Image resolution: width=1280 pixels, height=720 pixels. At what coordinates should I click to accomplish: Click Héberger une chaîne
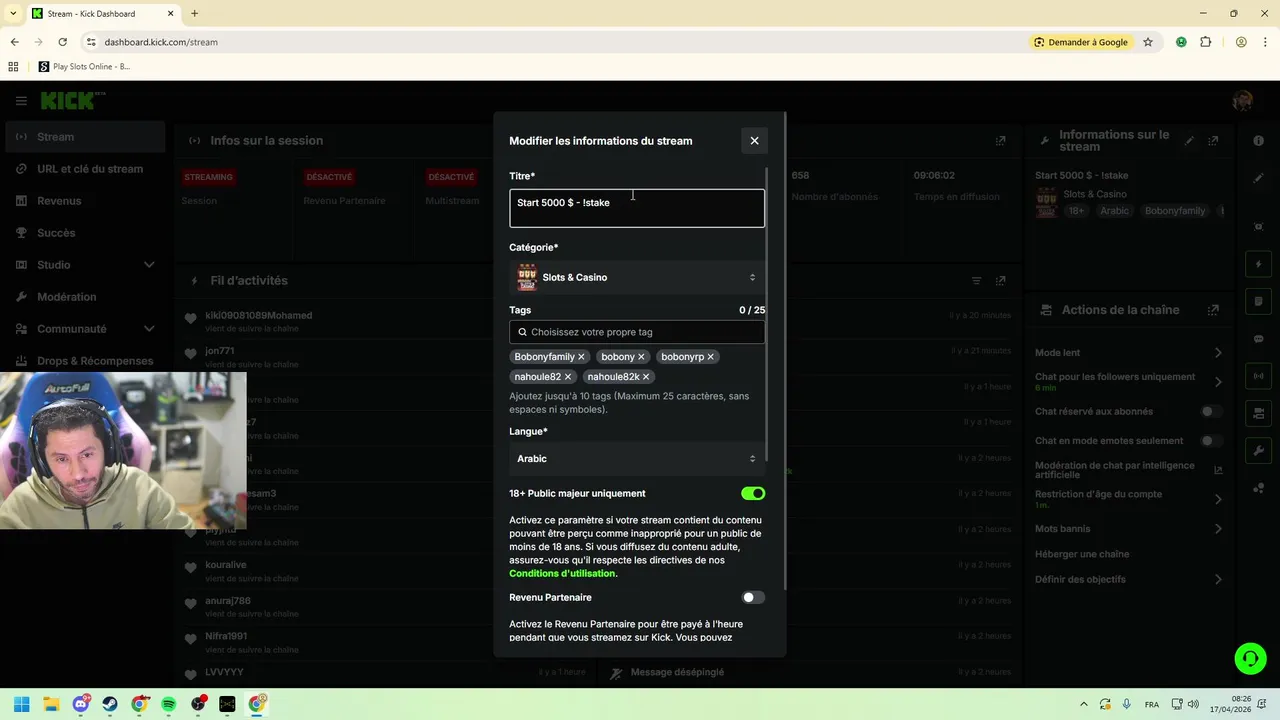point(1082,554)
